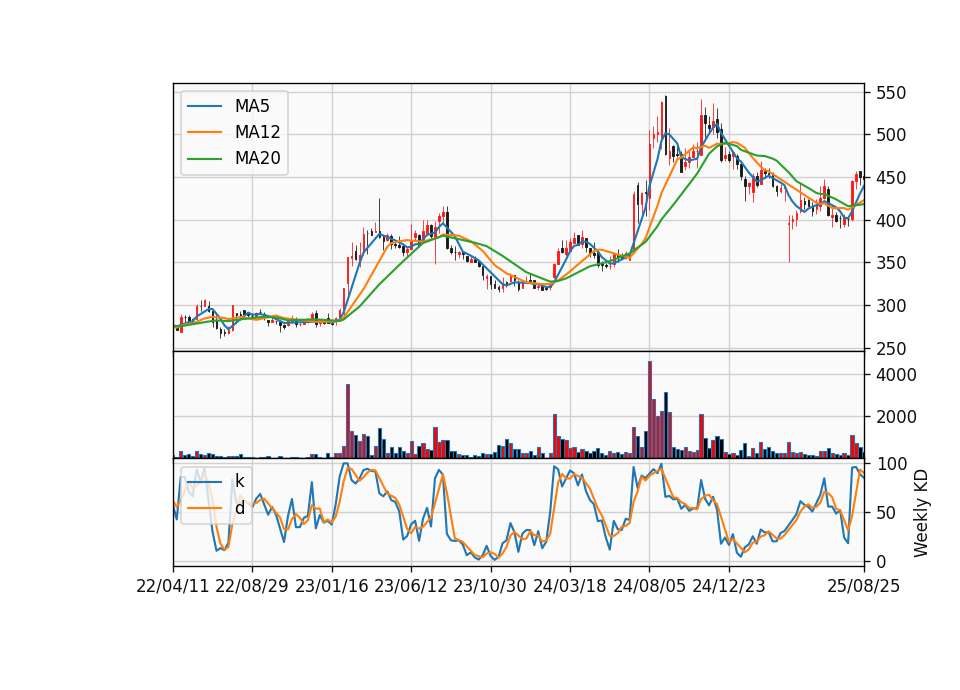This screenshot has width=960, height=690.
Task: Click the 450 price axis tick
Action: click(x=891, y=178)
